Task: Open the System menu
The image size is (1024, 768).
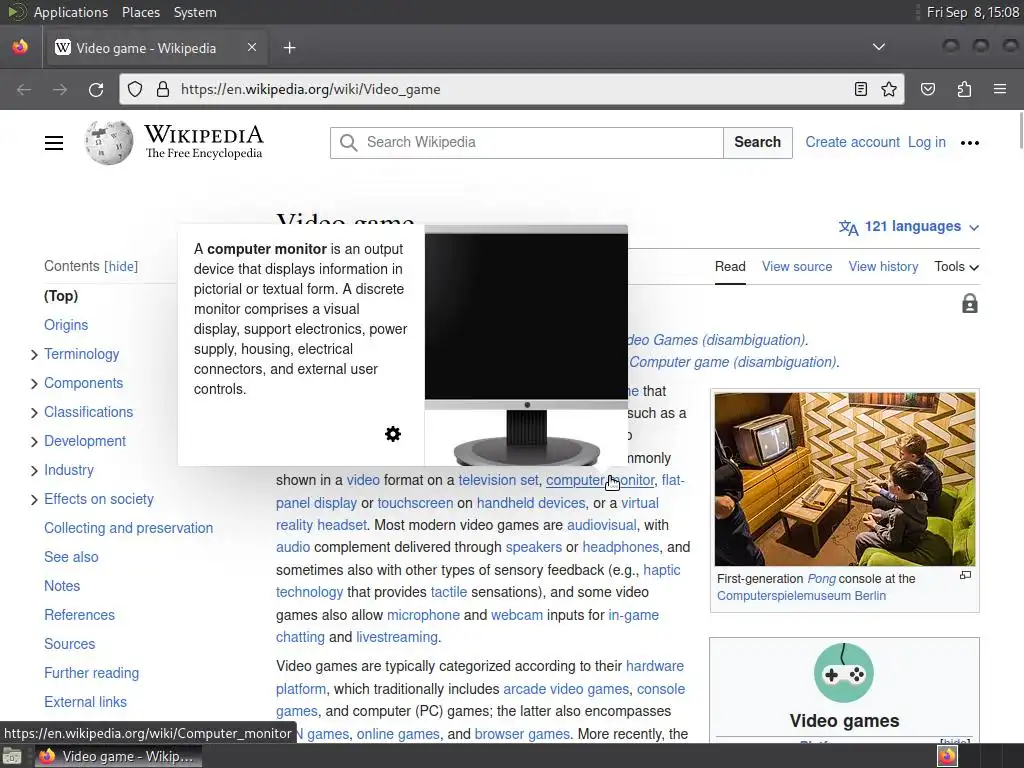Action: [x=195, y=12]
